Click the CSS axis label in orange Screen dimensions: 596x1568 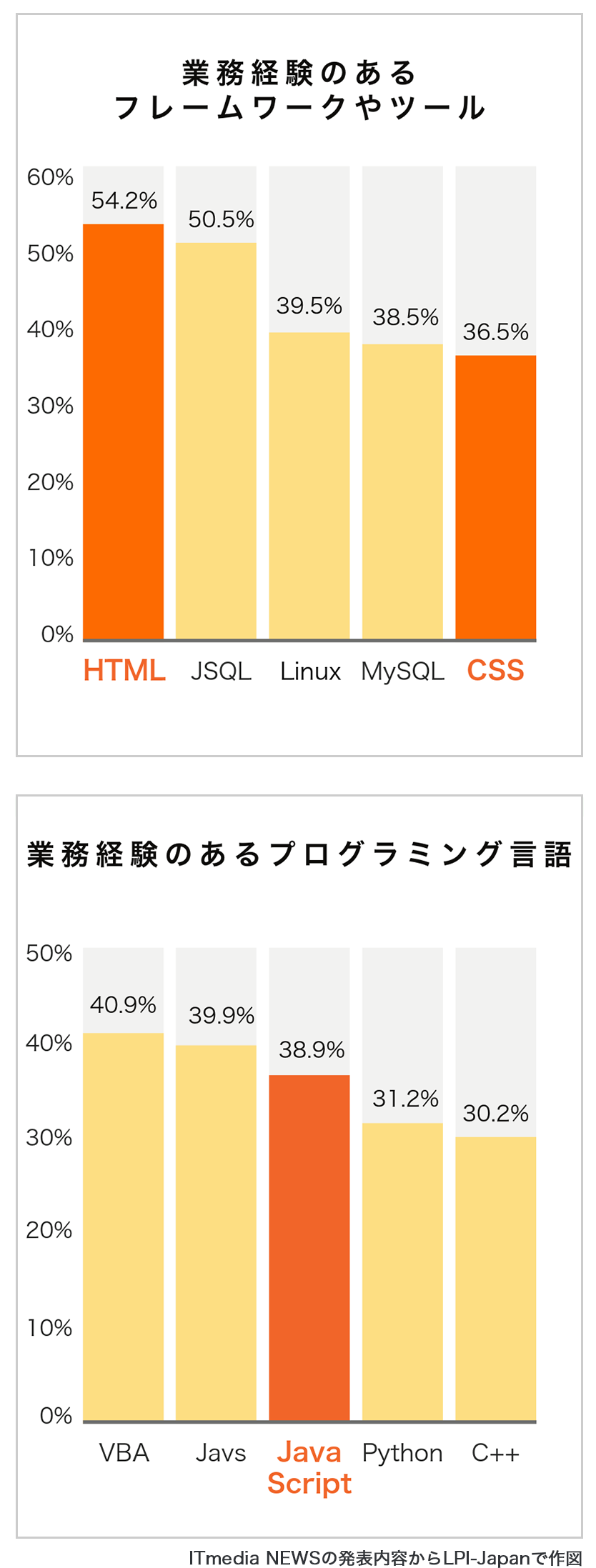[x=495, y=671]
